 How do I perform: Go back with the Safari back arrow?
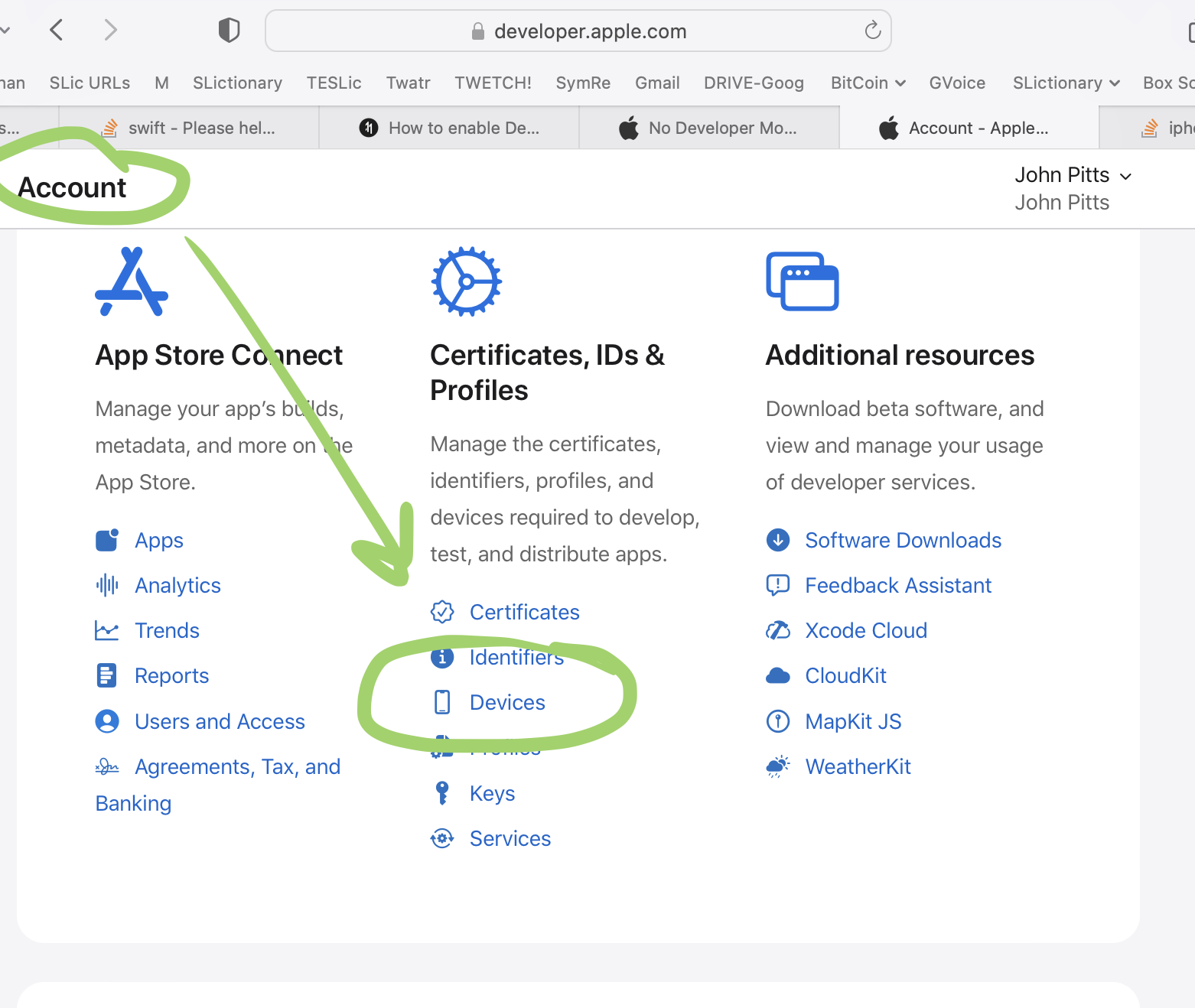(56, 31)
